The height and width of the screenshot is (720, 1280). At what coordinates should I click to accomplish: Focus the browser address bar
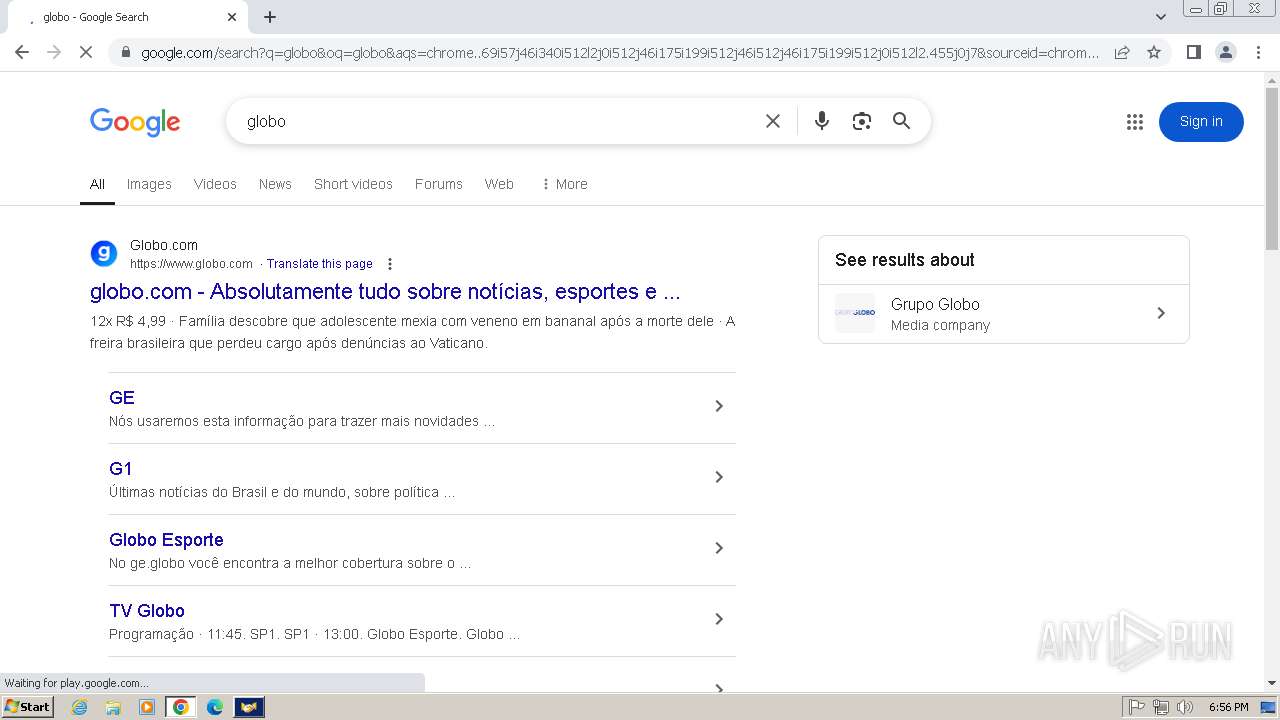[x=620, y=52]
